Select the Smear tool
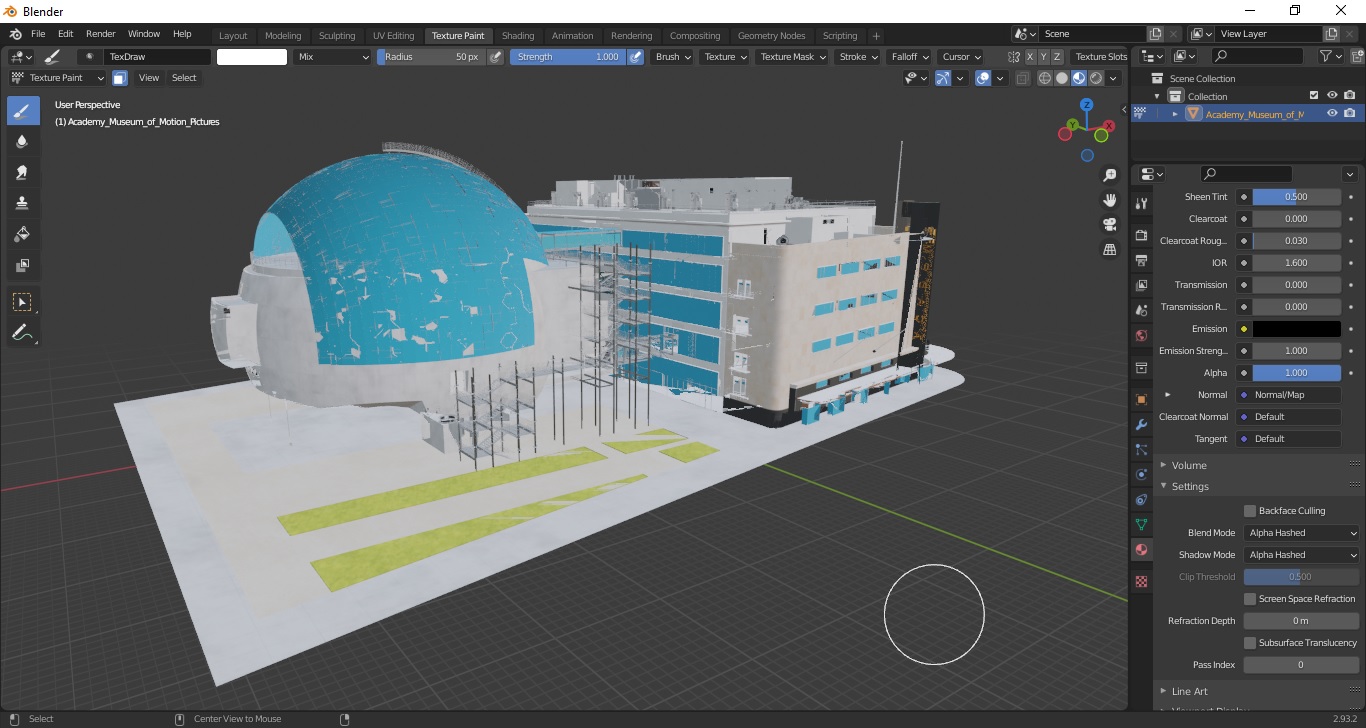This screenshot has width=1366, height=728. pyautogui.click(x=23, y=172)
